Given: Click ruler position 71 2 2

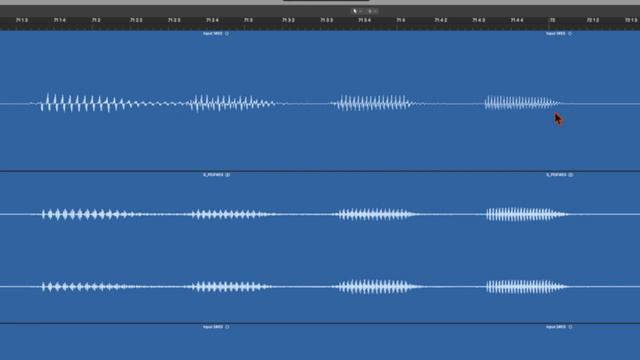Looking at the screenshot, I should point(136,20).
